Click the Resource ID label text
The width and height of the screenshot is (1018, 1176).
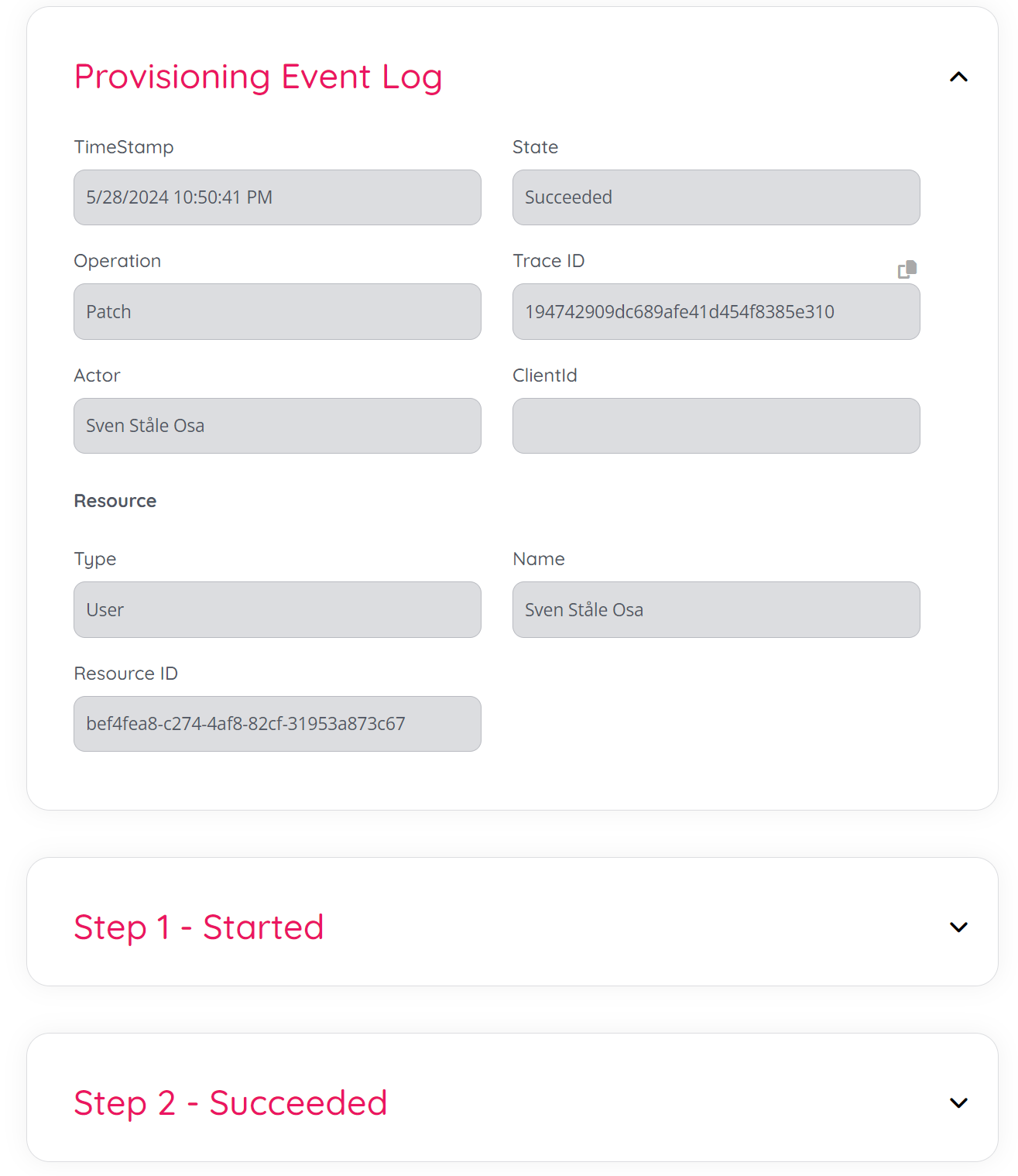click(x=125, y=674)
